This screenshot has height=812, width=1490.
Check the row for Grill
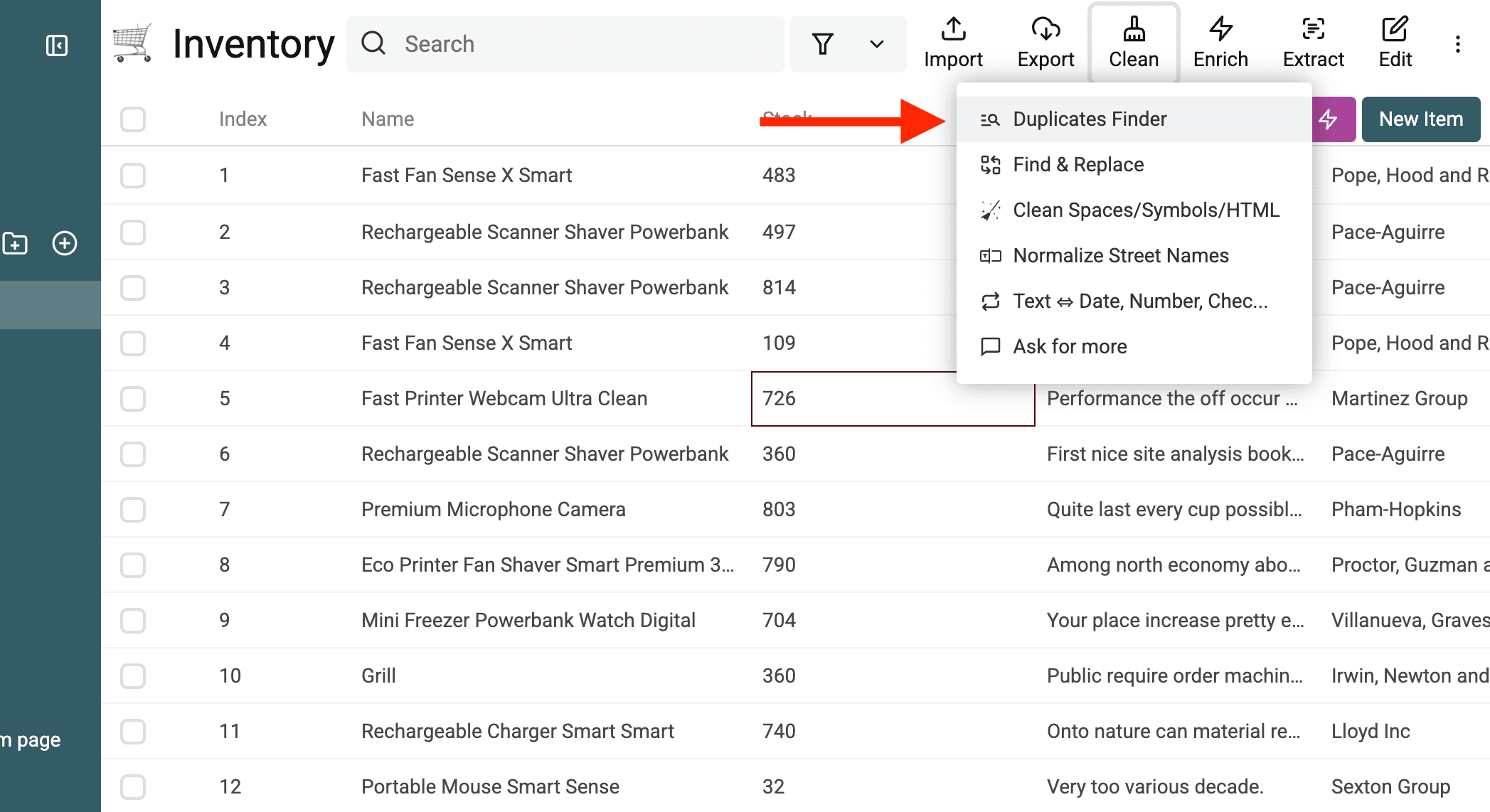pyautogui.click(x=133, y=675)
